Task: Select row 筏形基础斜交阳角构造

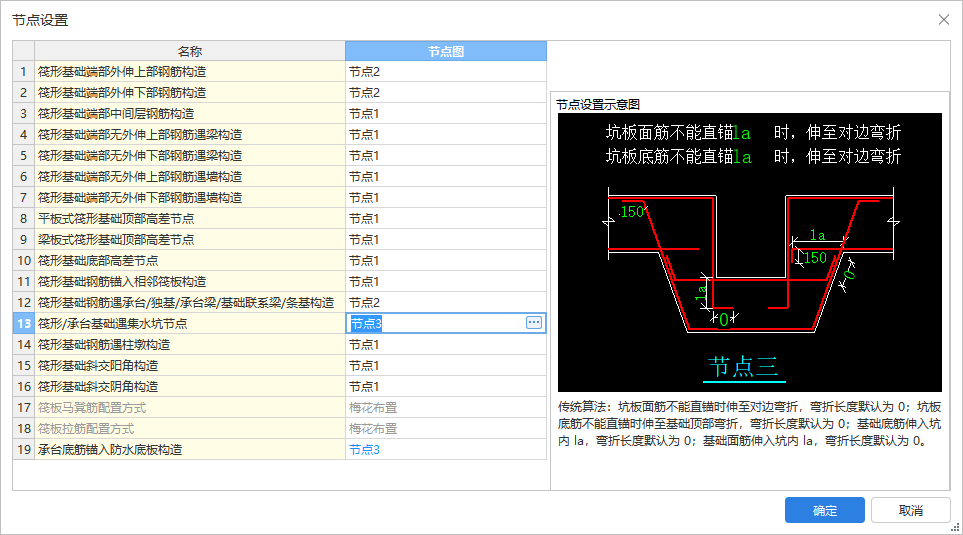Action: [190, 365]
